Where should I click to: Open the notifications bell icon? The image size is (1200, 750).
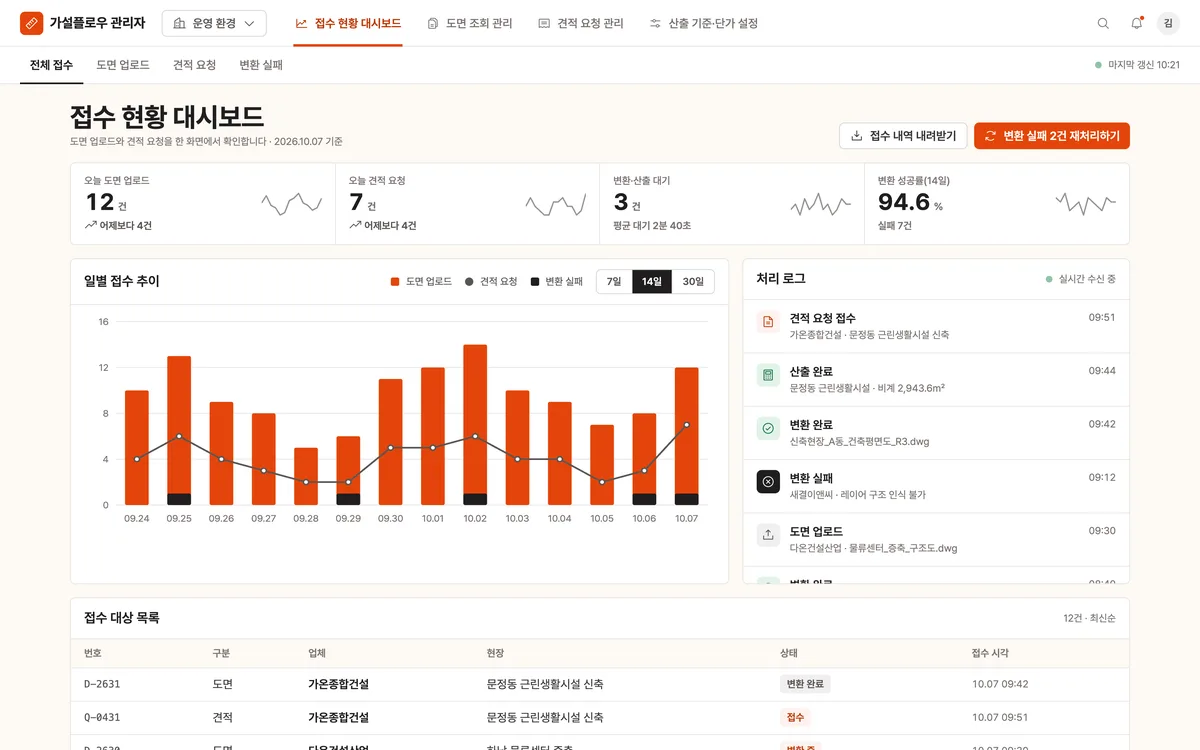click(x=1136, y=23)
